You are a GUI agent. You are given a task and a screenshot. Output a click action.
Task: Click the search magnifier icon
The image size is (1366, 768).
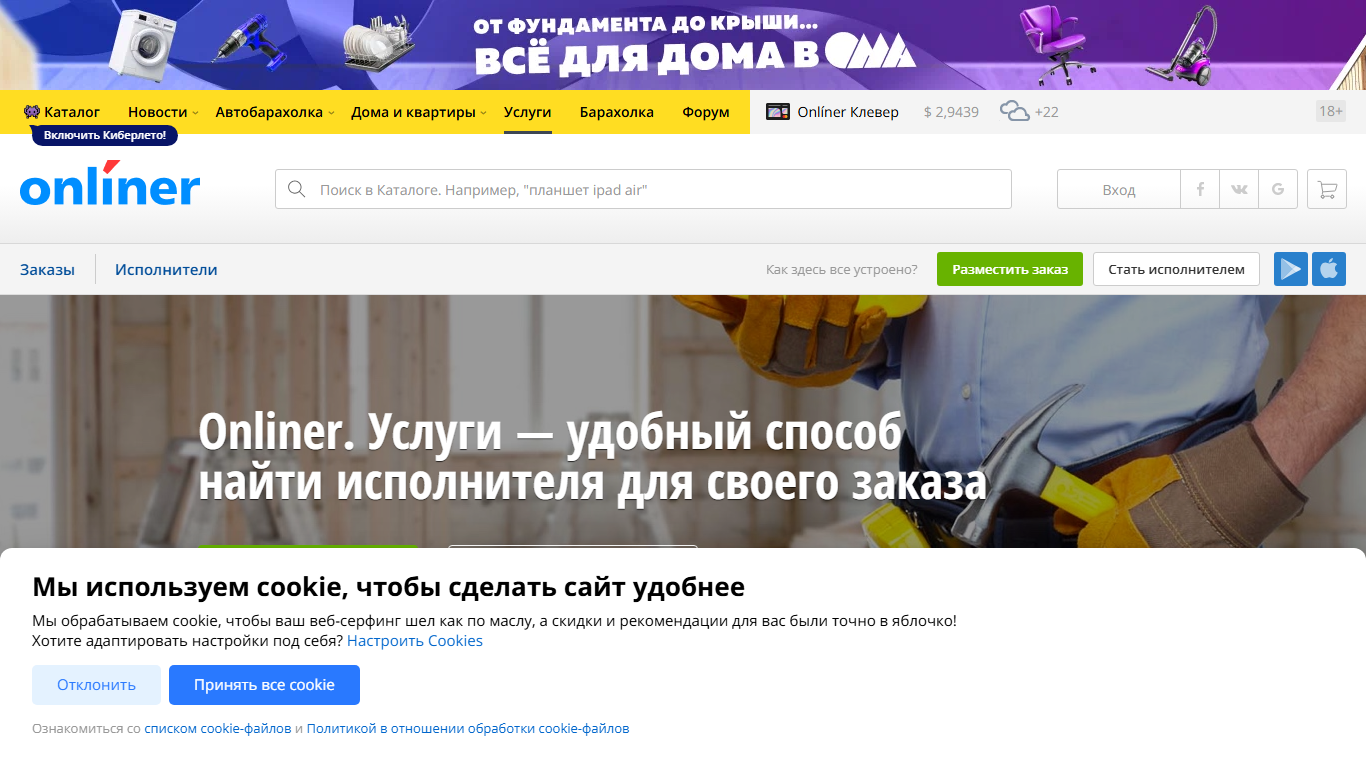pyautogui.click(x=296, y=189)
